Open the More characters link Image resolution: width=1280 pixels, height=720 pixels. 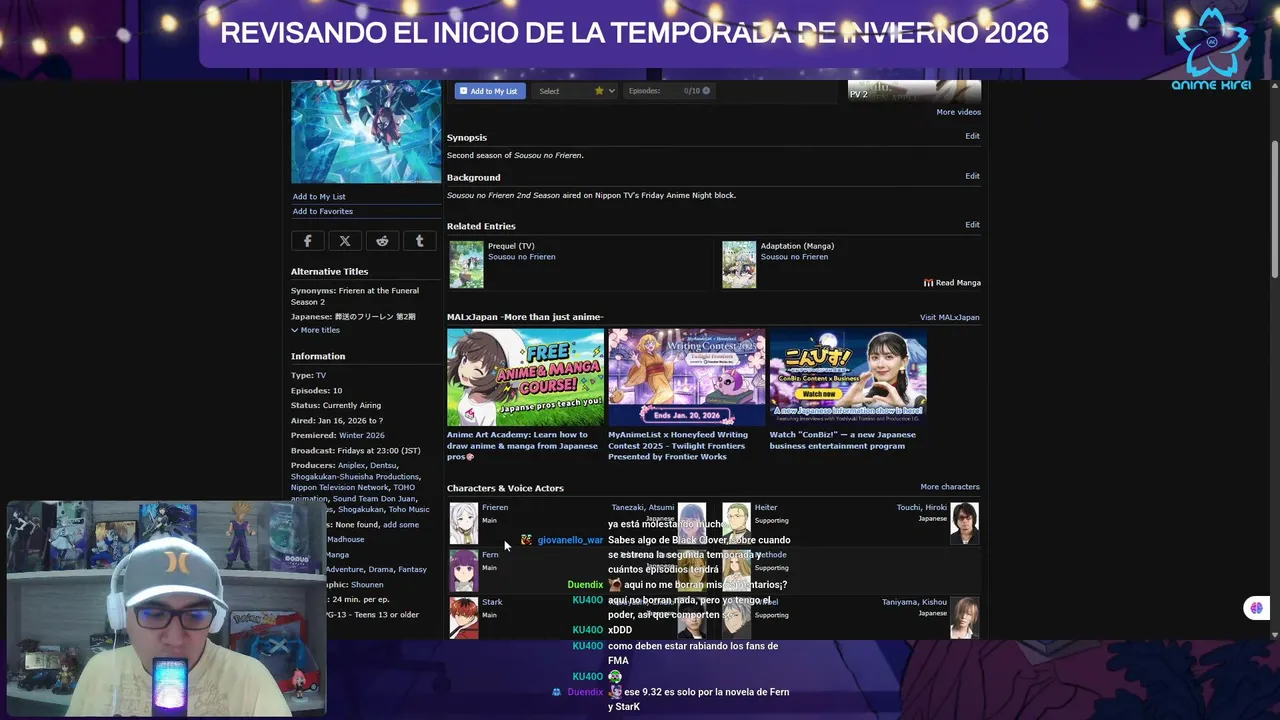[950, 487]
